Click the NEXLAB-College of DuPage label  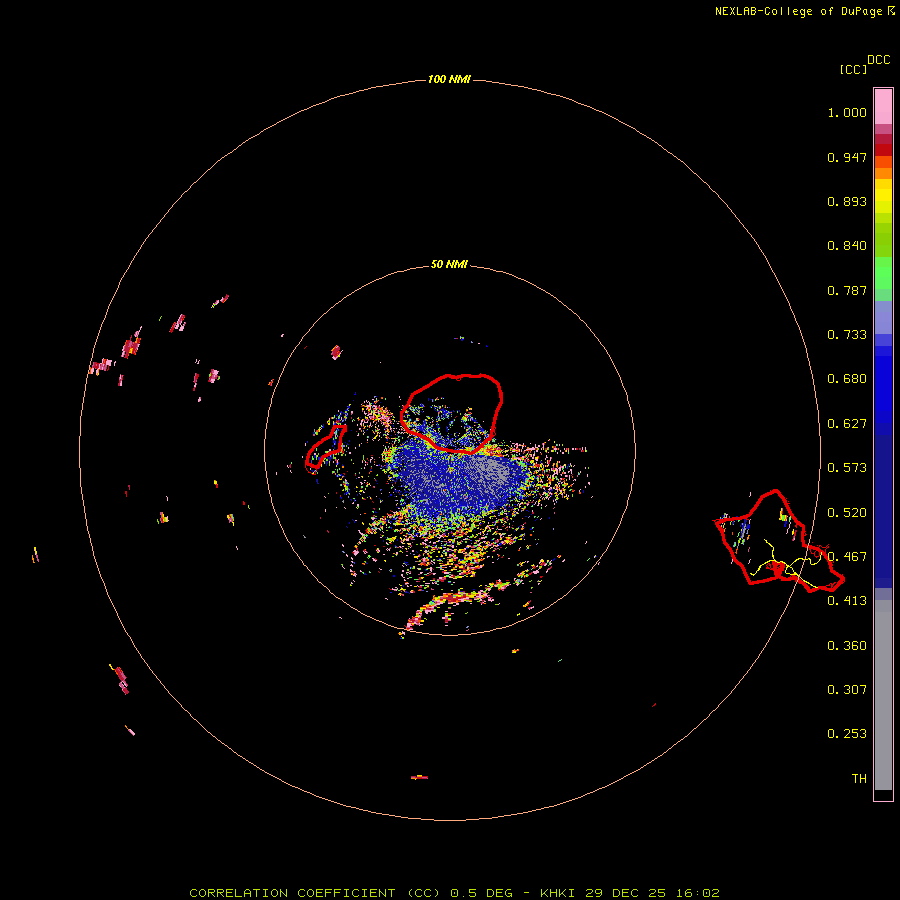click(x=798, y=11)
